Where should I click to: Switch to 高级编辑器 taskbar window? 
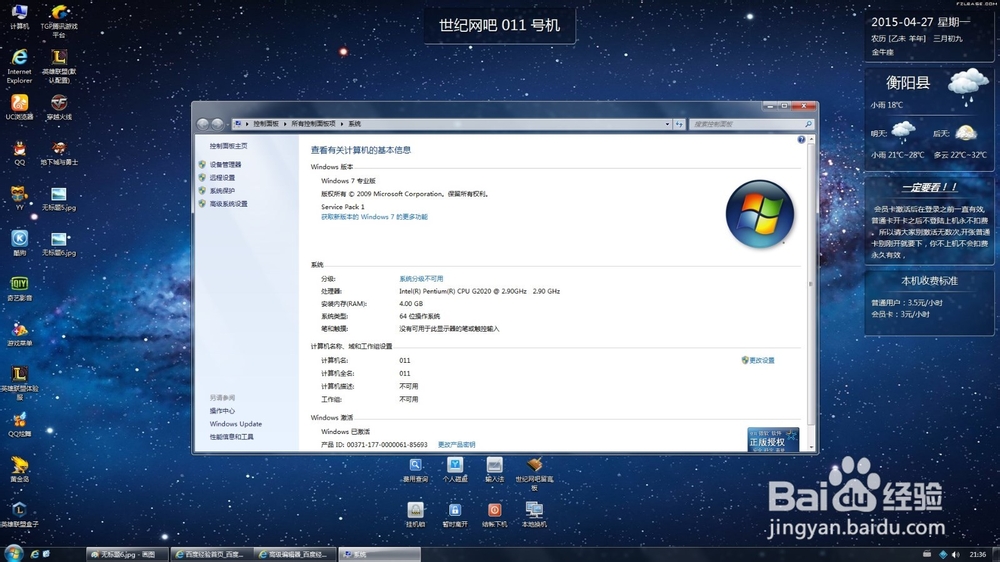coord(296,554)
